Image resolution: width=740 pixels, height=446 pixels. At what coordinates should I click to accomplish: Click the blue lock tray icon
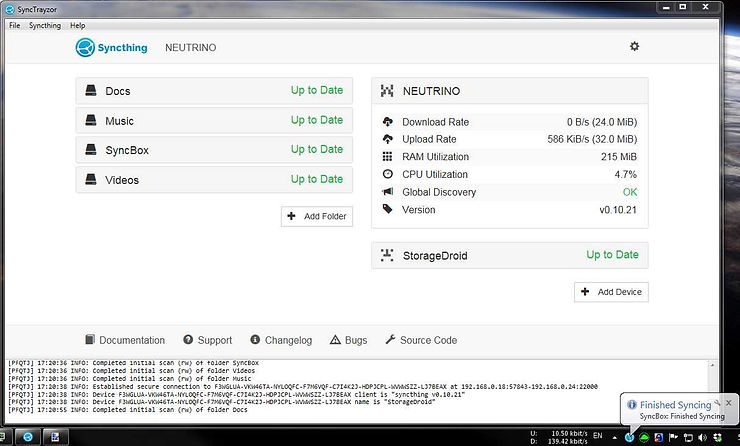click(658, 438)
